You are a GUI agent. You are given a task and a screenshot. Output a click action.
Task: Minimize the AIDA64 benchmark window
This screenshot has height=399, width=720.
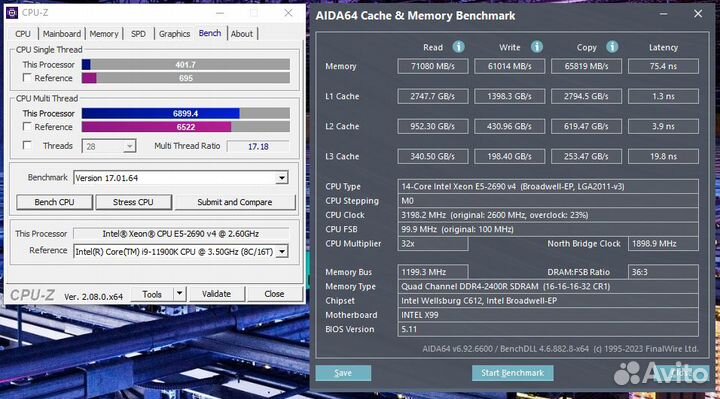tap(664, 14)
